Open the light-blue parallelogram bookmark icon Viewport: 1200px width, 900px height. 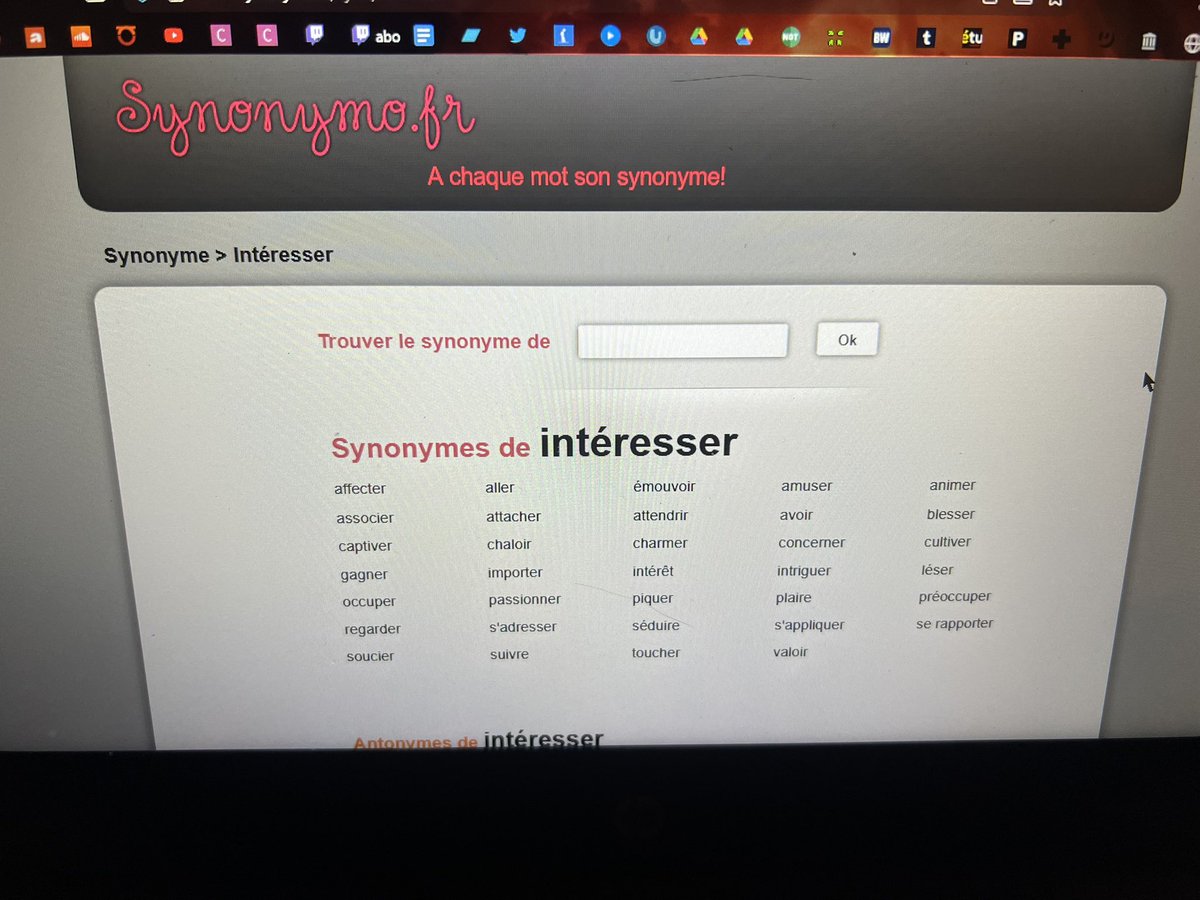point(471,36)
